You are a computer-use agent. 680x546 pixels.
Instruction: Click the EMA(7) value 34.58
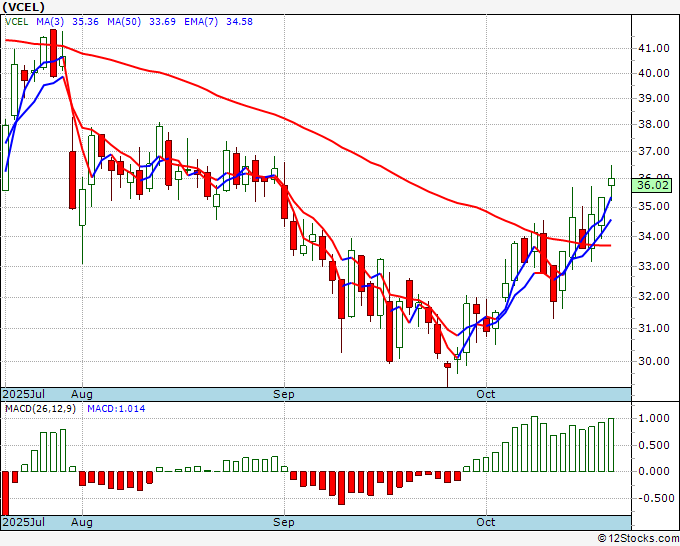click(239, 22)
